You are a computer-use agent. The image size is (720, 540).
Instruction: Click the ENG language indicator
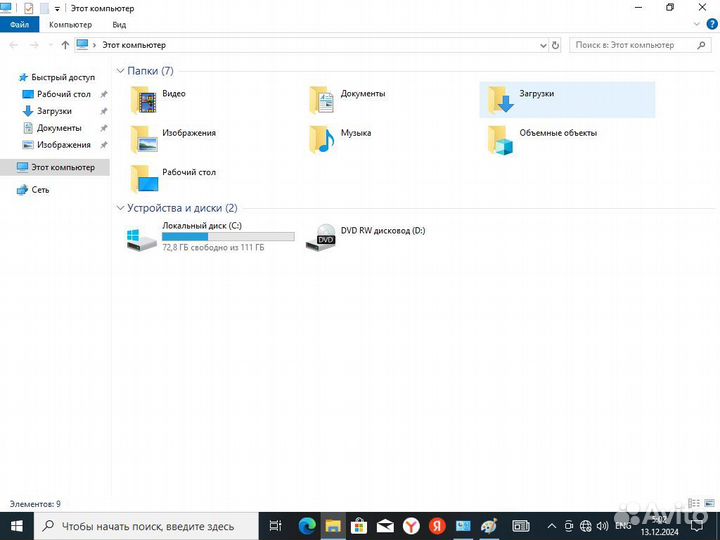pyautogui.click(x=623, y=526)
